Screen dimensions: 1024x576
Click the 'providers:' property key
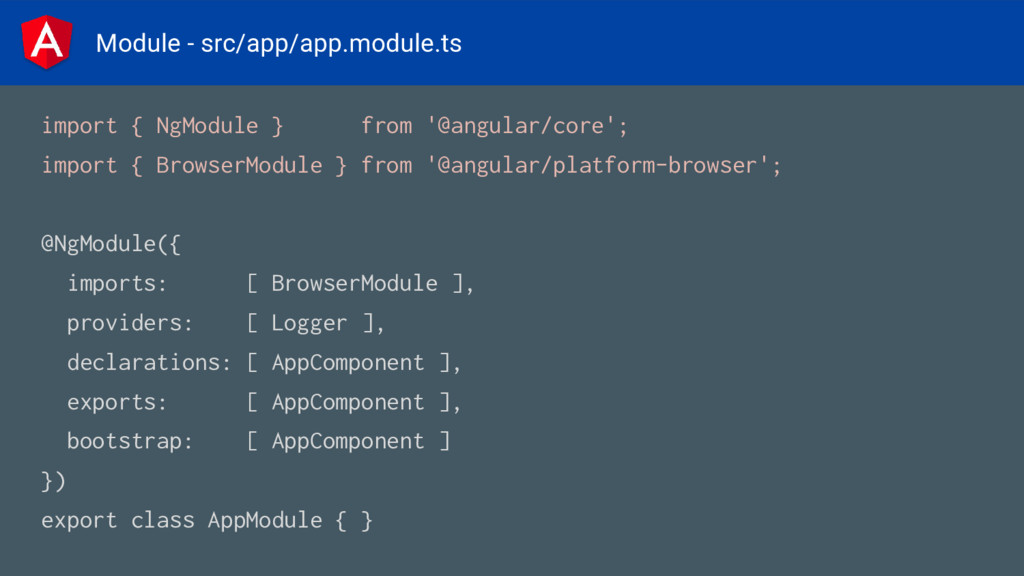(130, 323)
